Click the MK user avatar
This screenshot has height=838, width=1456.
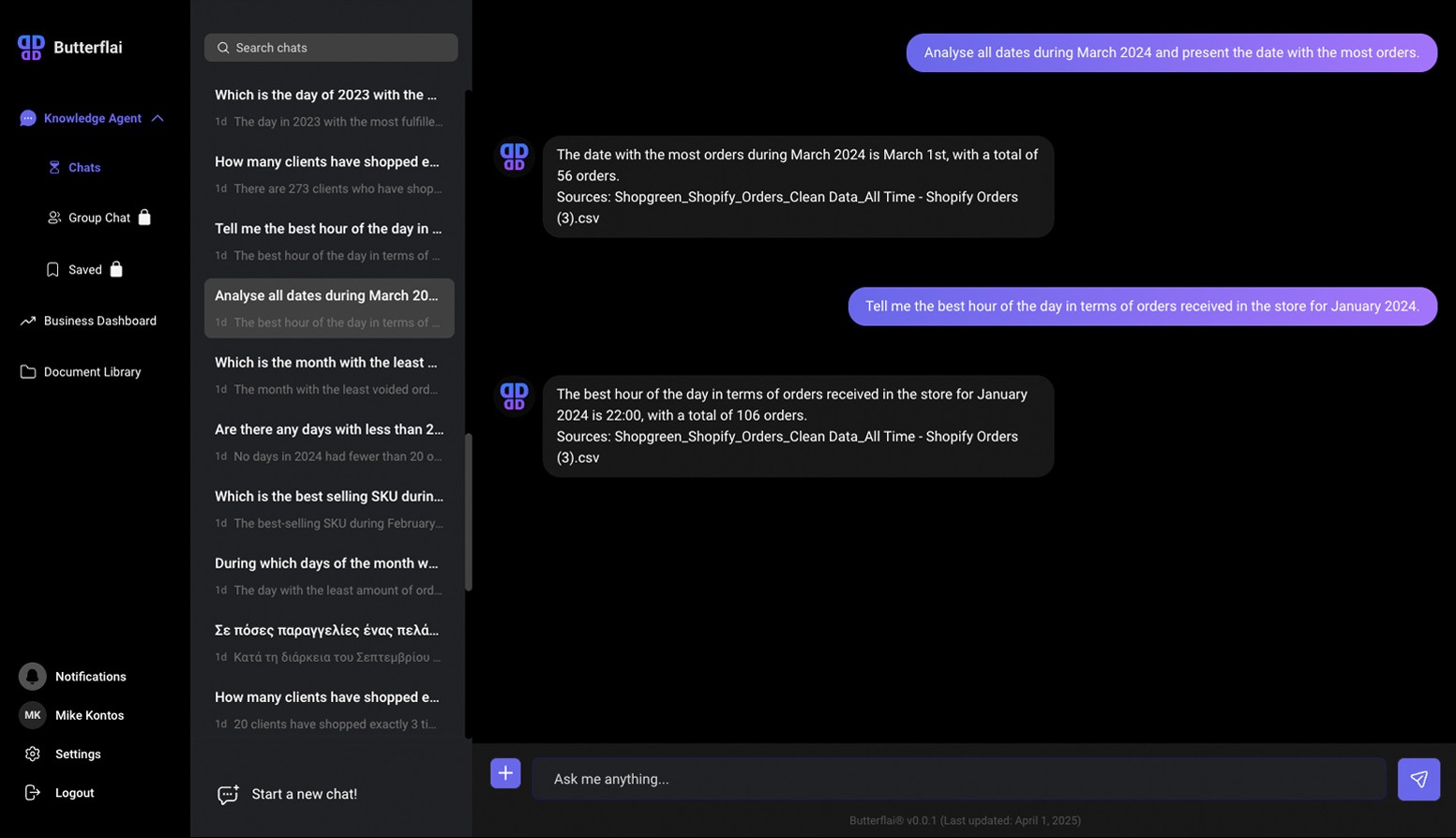(32, 715)
